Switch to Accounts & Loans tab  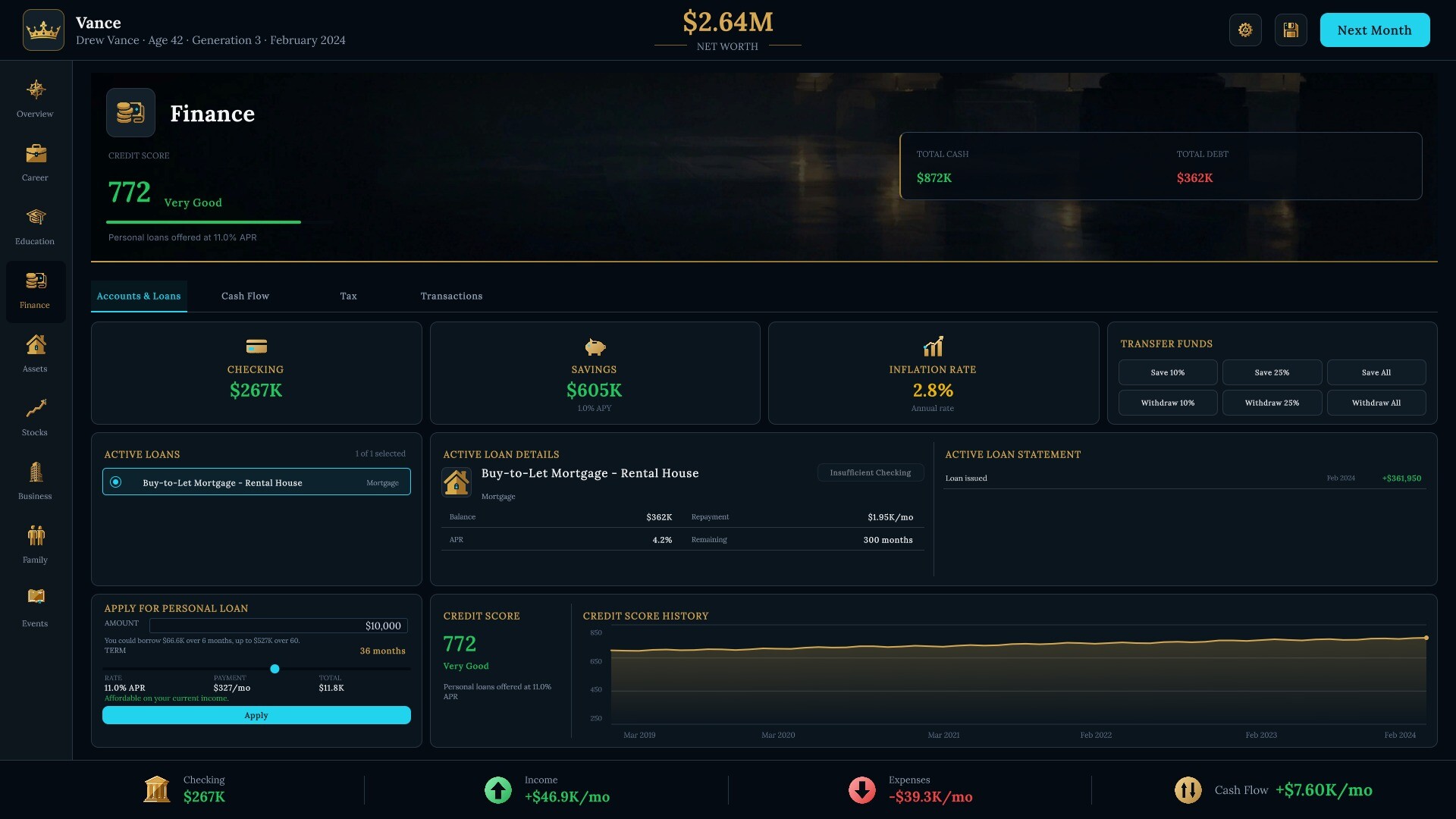point(139,297)
